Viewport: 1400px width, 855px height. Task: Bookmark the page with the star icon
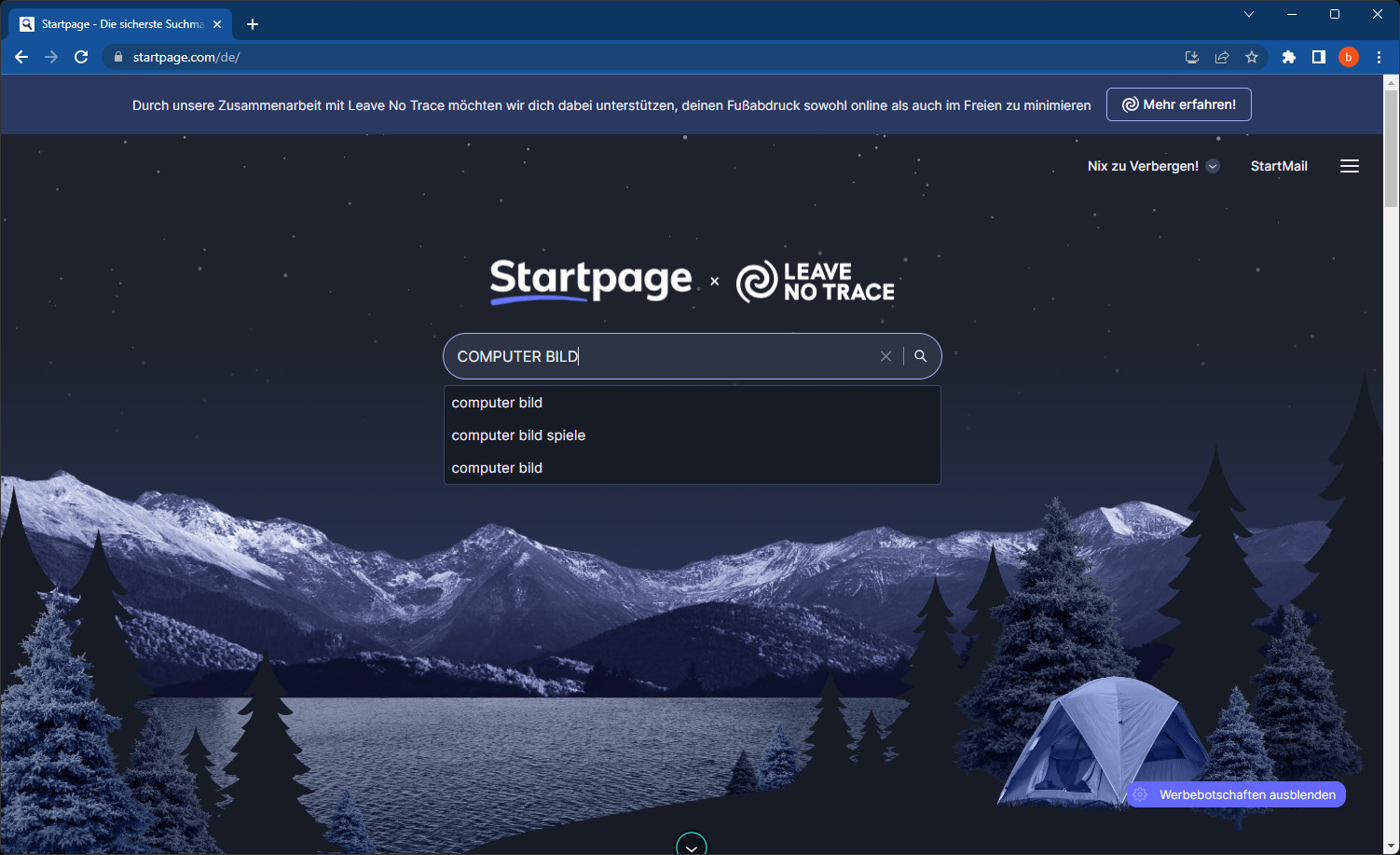1252,57
